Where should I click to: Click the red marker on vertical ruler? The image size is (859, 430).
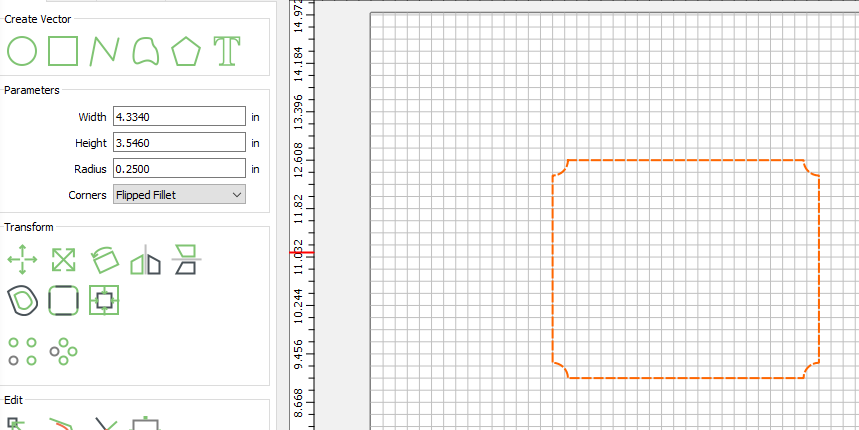click(301, 253)
